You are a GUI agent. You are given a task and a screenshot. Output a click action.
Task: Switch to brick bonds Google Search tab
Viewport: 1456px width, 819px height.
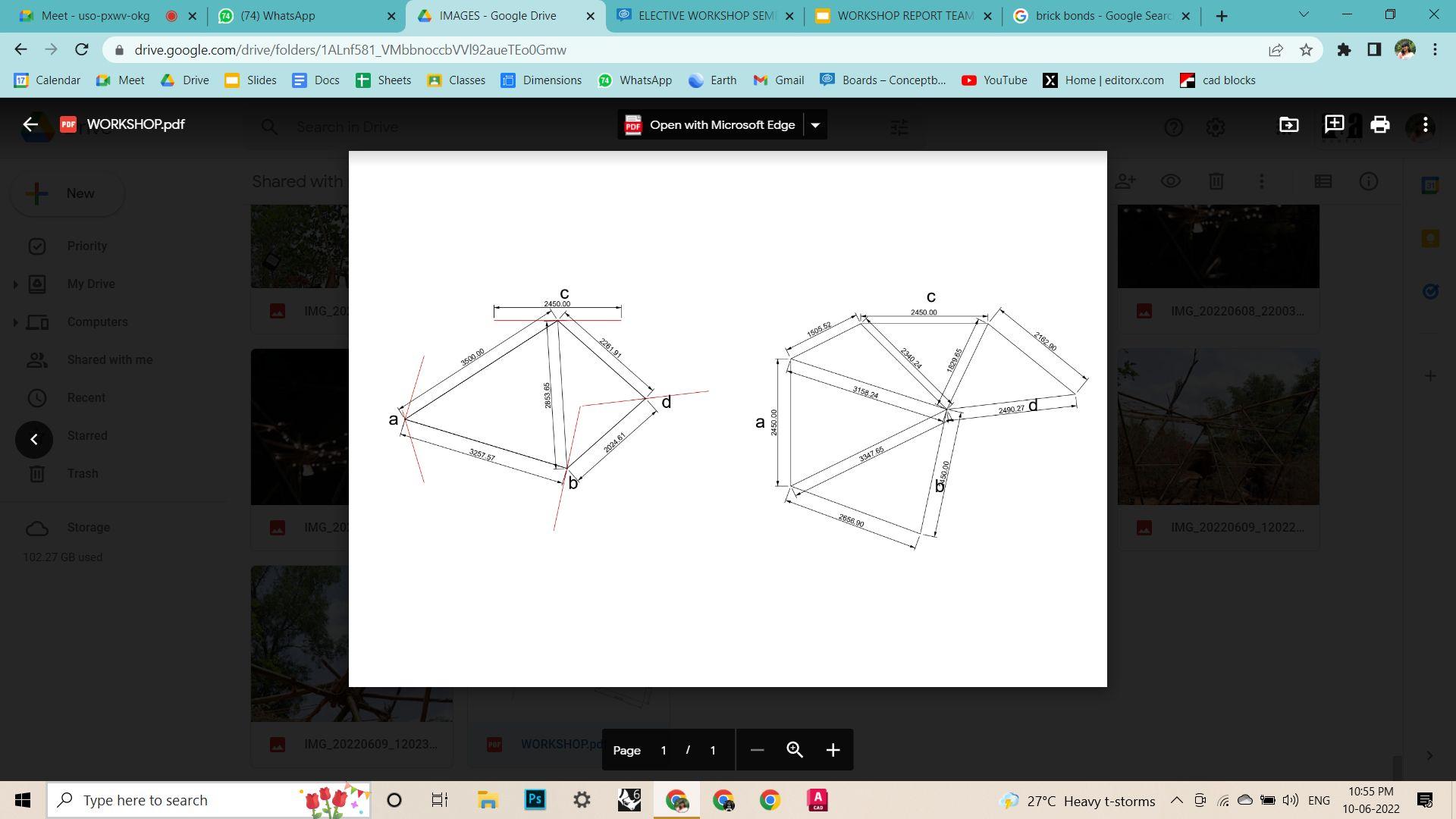coord(1100,16)
